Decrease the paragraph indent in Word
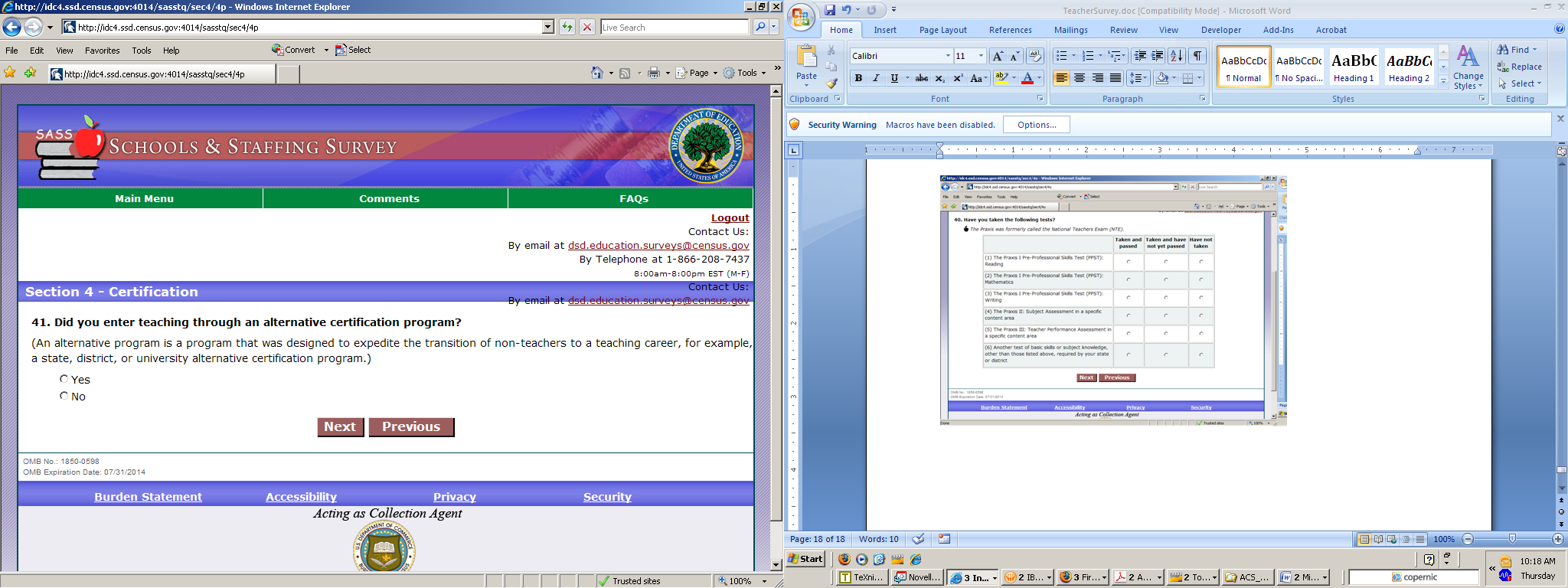Image resolution: width=1568 pixels, height=588 pixels. [x=1140, y=56]
